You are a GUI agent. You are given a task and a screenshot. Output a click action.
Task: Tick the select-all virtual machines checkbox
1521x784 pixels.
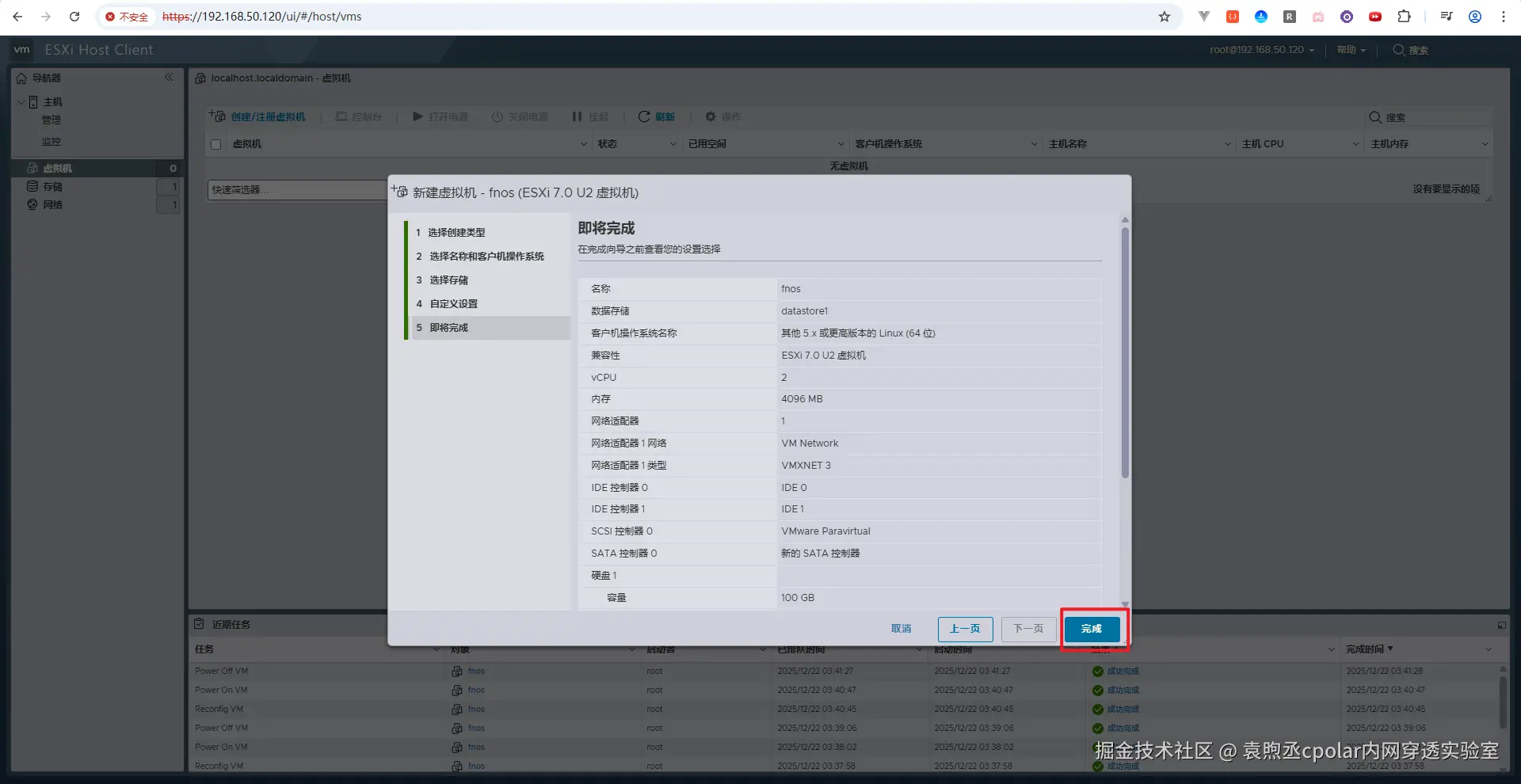coord(216,145)
